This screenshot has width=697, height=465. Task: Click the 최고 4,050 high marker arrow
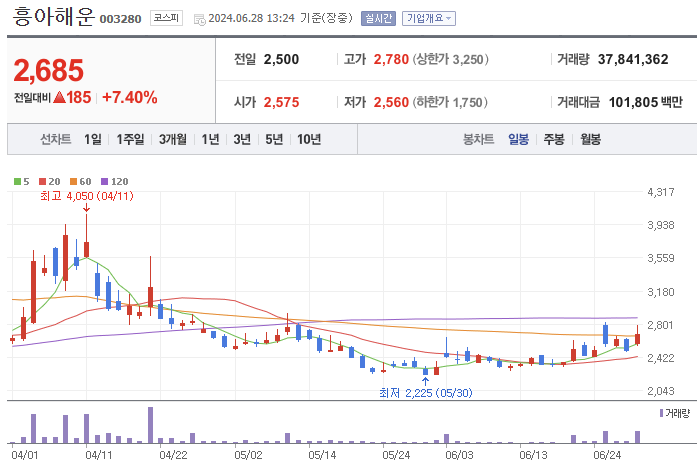[x=86, y=207]
